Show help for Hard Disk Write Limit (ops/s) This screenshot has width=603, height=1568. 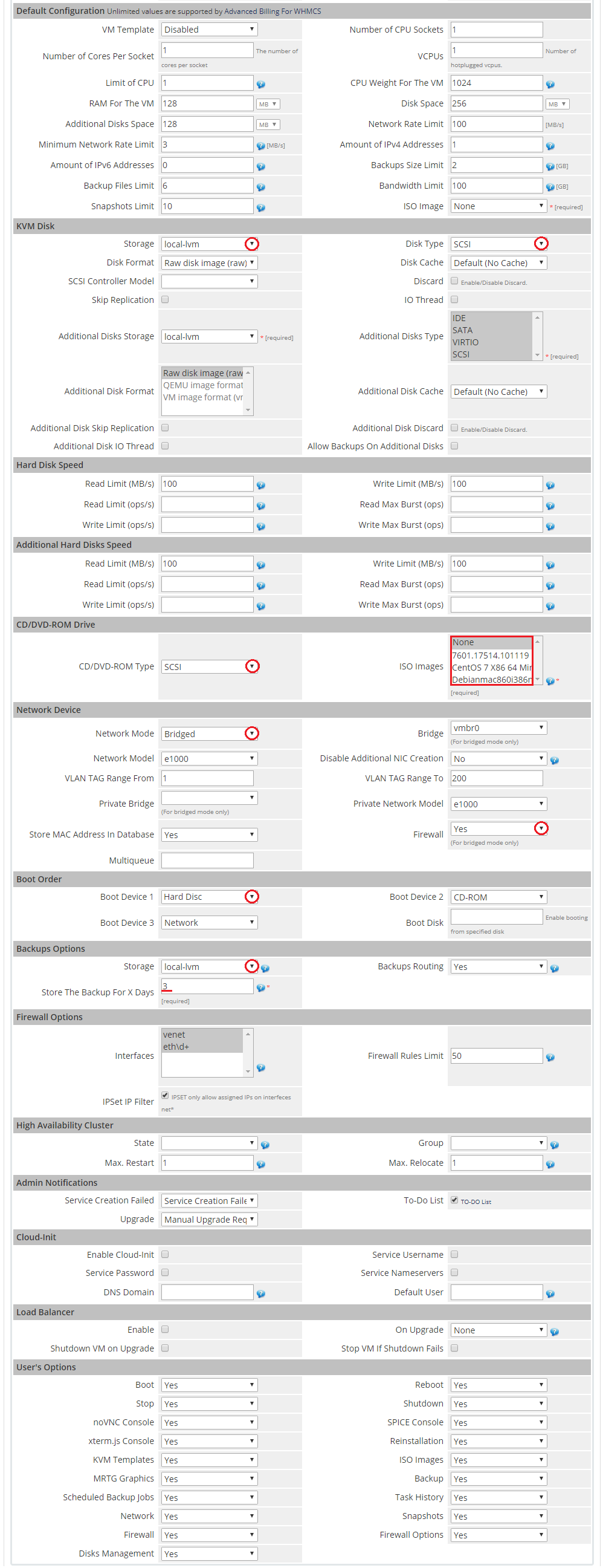[x=260, y=526]
